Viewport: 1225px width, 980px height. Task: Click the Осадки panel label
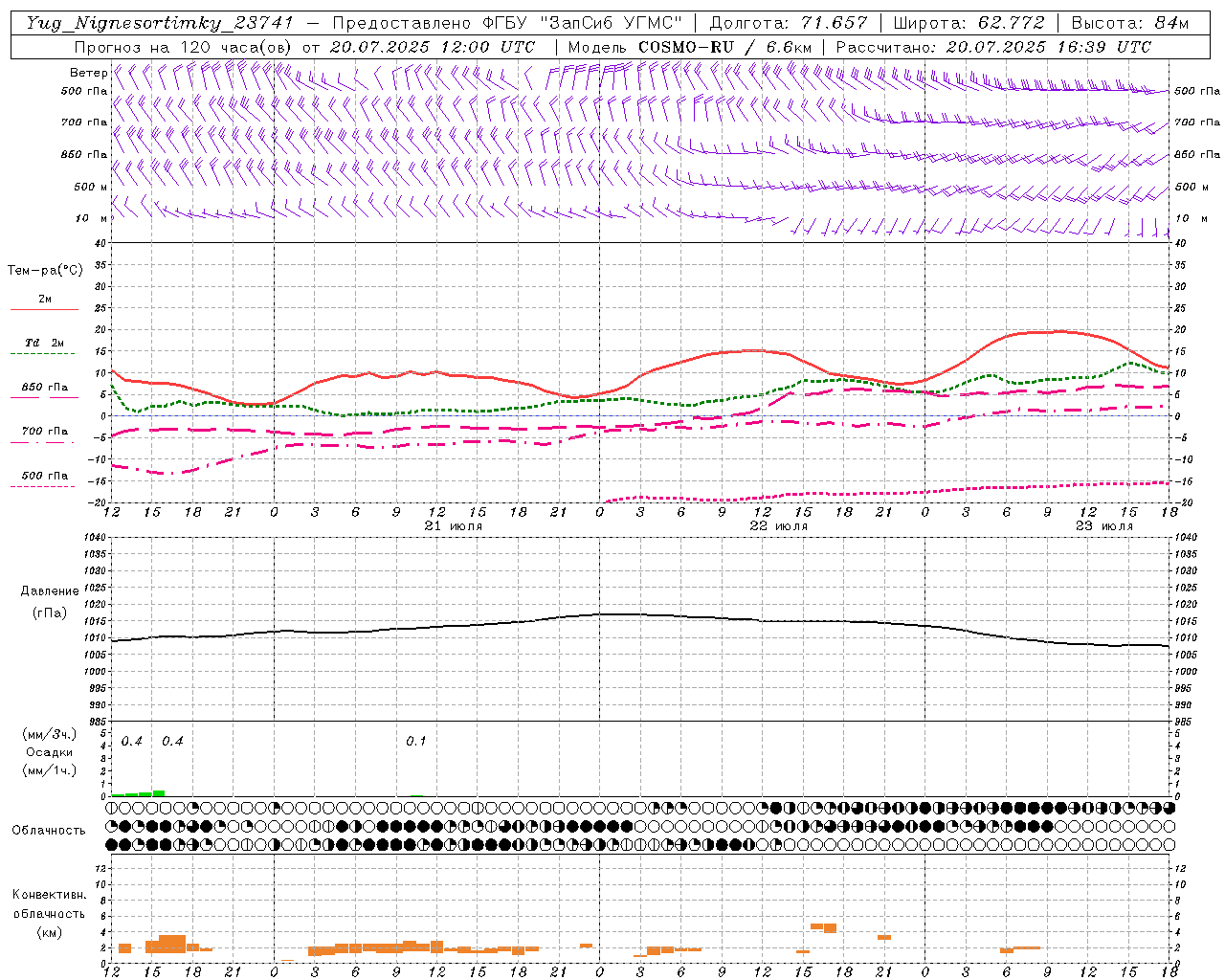click(50, 752)
